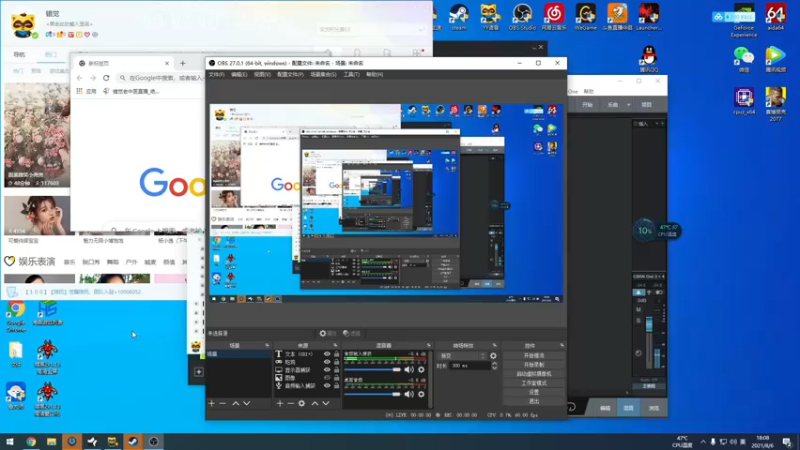Open the File menu in OBS
Viewport: 800px width, 450px height.
tap(217, 74)
